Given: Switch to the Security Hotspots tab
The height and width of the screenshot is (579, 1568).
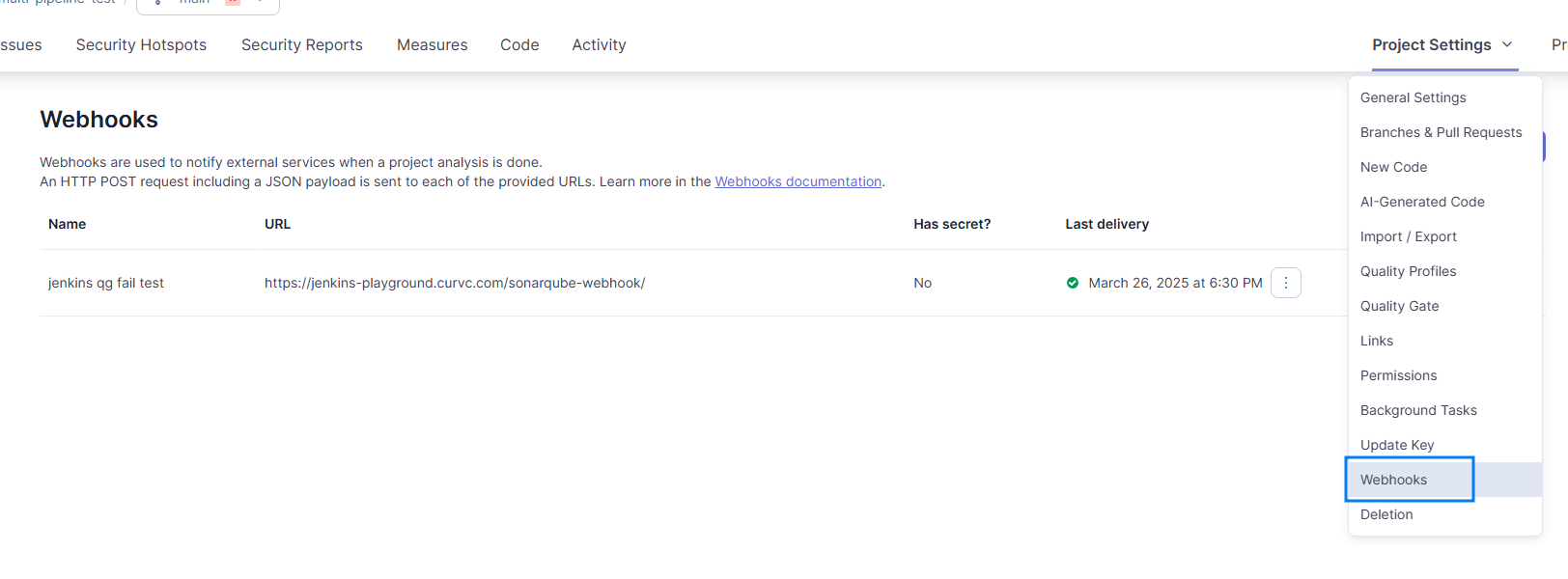Looking at the screenshot, I should pos(141,44).
